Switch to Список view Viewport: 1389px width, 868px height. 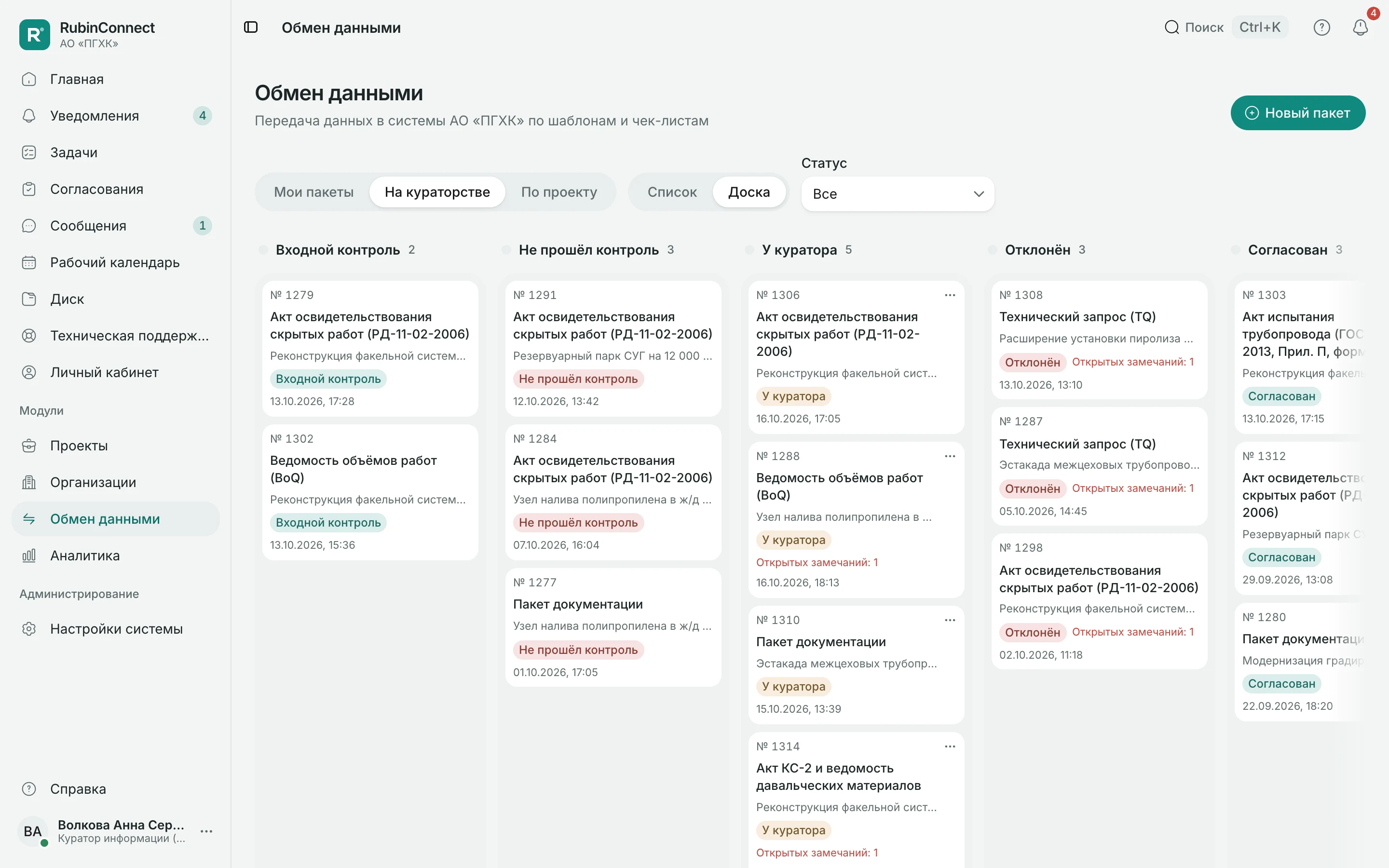(x=672, y=192)
